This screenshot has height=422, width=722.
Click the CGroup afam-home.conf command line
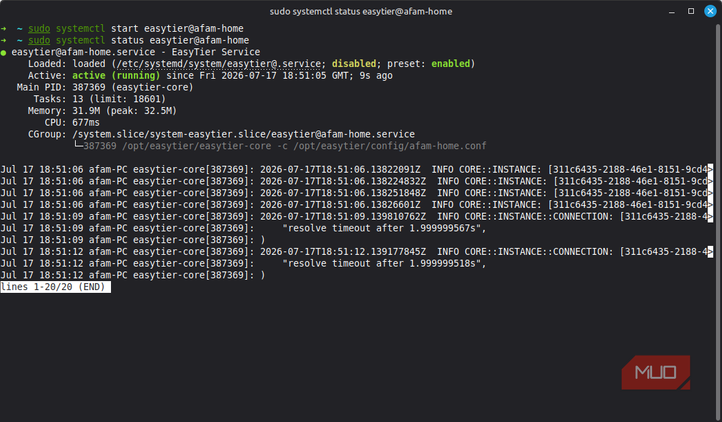tap(285, 146)
